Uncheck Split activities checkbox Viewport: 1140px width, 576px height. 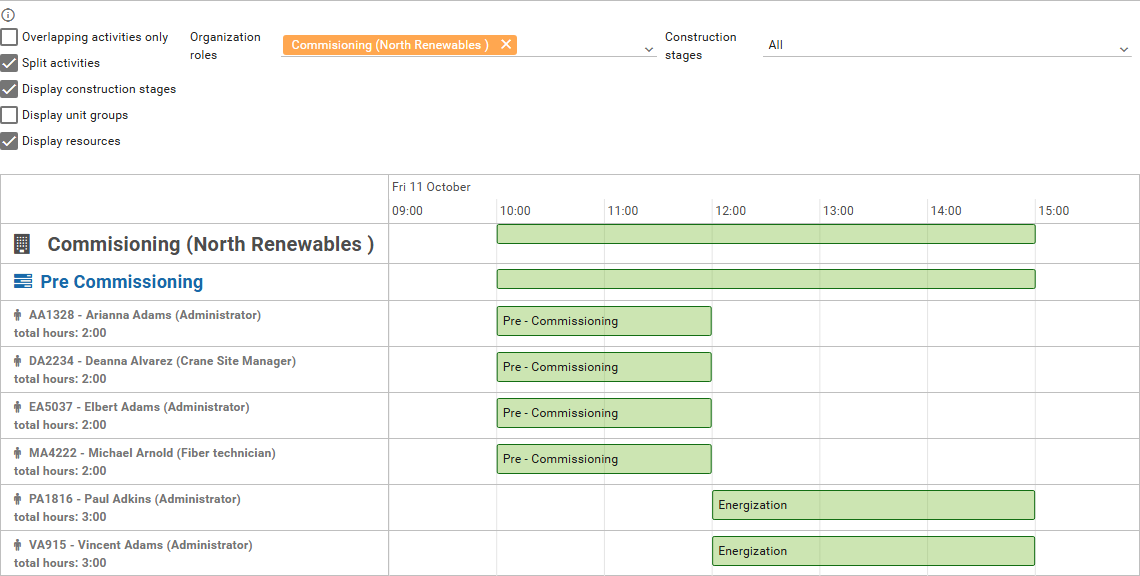click(9, 63)
